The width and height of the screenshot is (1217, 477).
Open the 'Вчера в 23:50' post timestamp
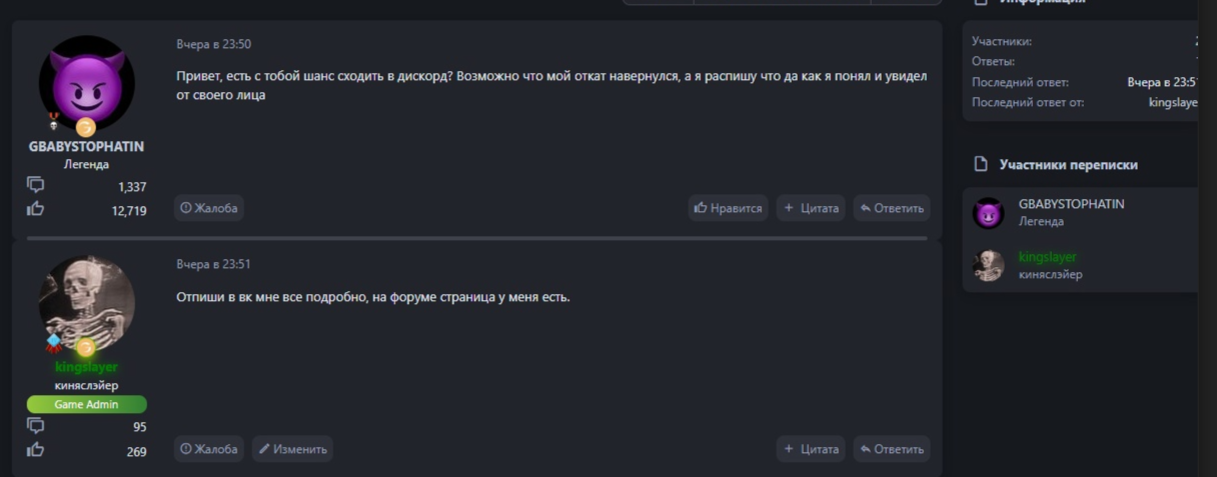pos(214,44)
